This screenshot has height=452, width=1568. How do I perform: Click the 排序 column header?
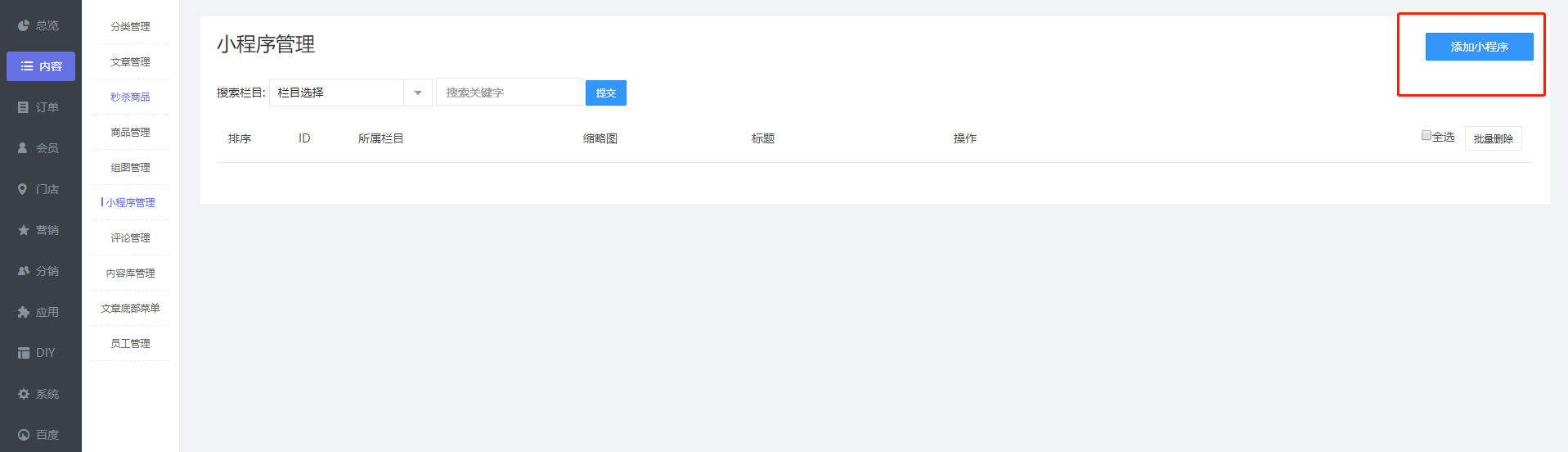coord(240,138)
